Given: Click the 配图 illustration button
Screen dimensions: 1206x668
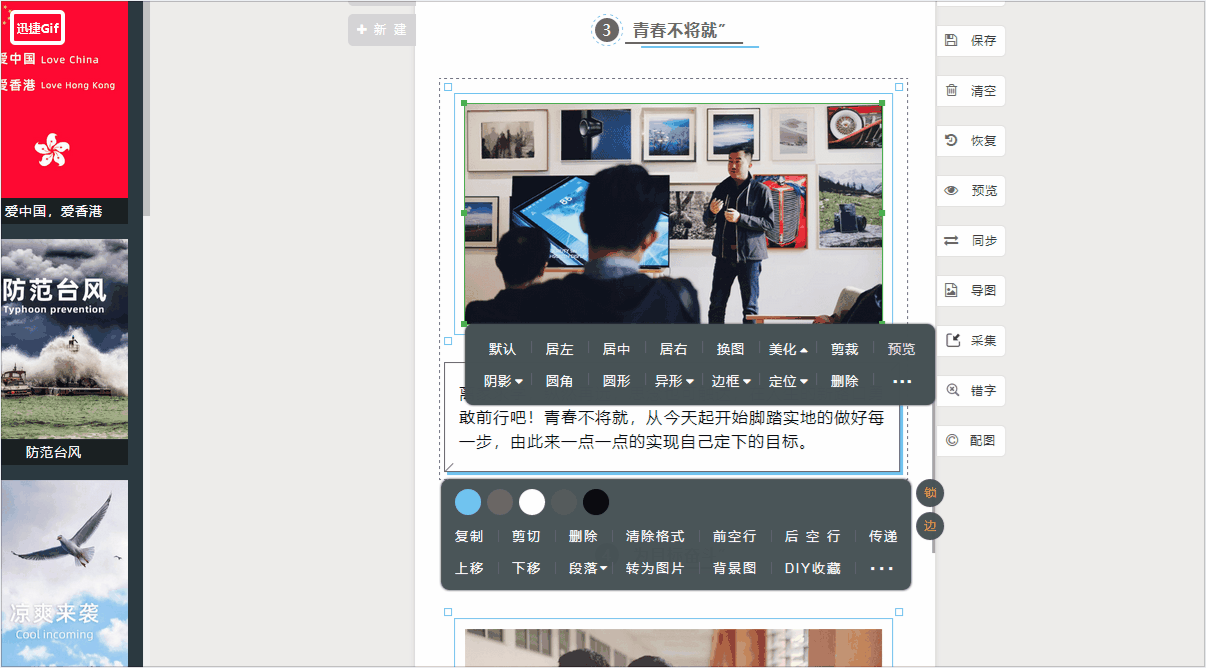Looking at the screenshot, I should [970, 441].
